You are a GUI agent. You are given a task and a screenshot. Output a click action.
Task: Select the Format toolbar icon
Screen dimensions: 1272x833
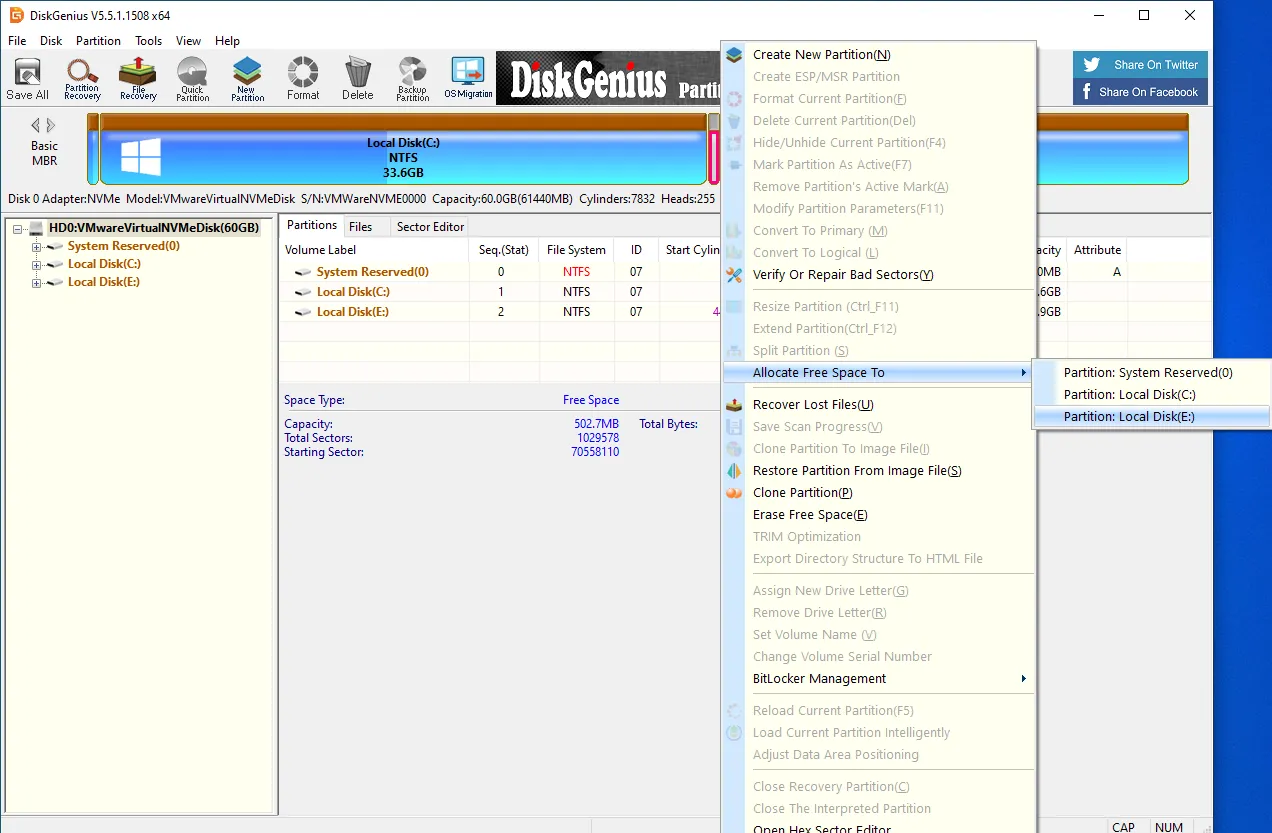pos(303,79)
